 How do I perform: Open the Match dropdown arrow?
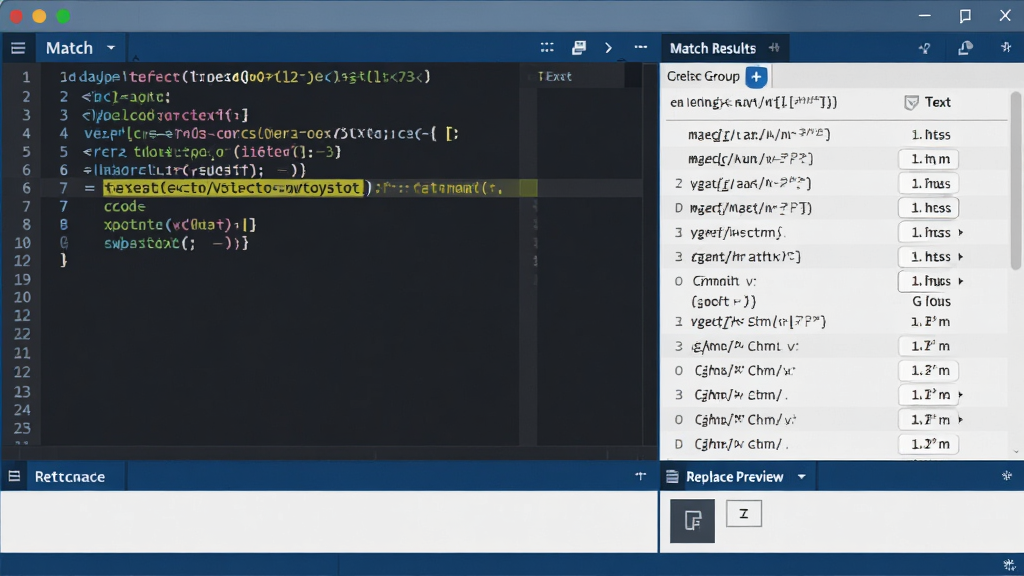click(x=111, y=48)
